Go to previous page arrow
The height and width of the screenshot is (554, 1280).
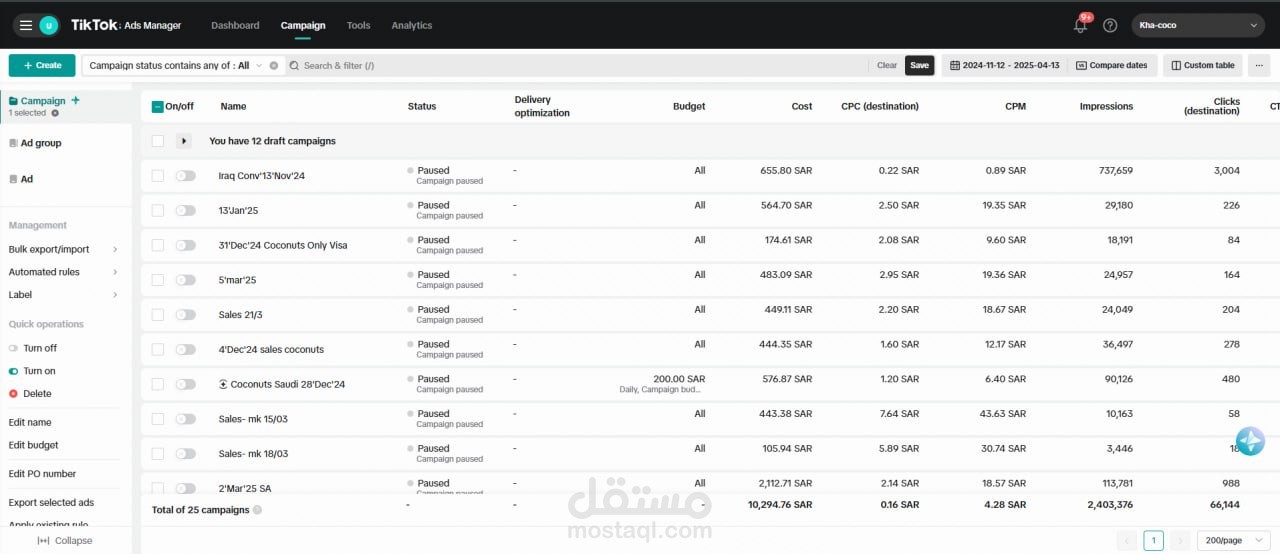click(1128, 541)
